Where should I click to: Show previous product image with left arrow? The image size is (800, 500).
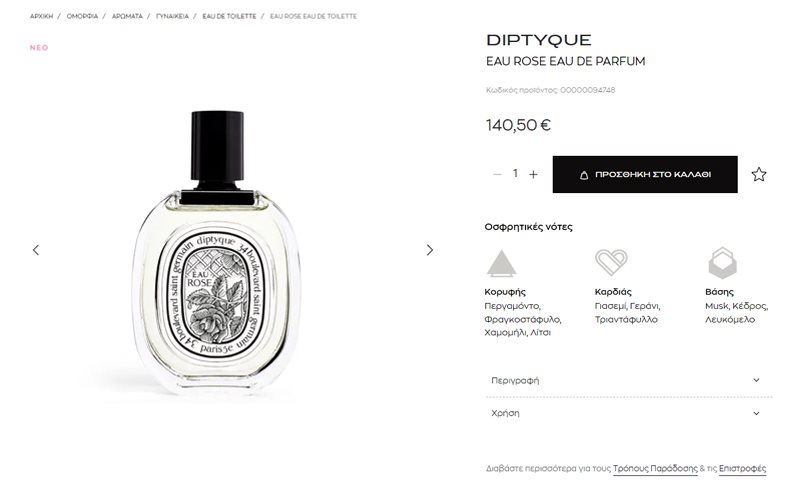pyautogui.click(x=36, y=250)
